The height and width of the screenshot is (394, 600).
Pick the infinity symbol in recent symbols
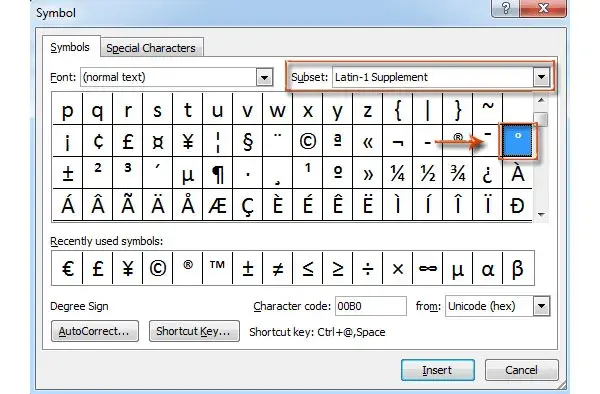point(427,268)
